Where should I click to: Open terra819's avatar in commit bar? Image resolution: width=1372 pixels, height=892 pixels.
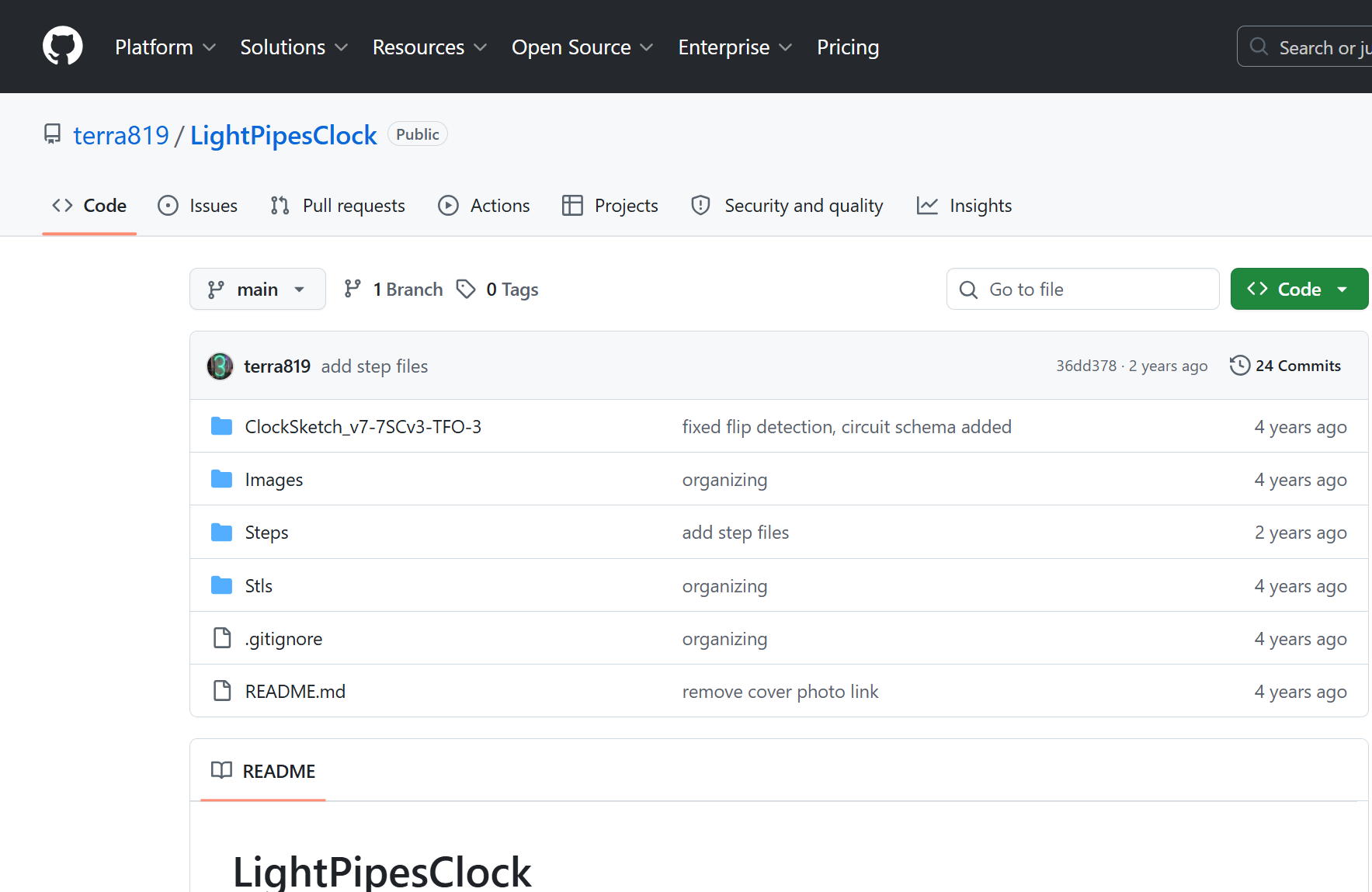pyautogui.click(x=221, y=366)
